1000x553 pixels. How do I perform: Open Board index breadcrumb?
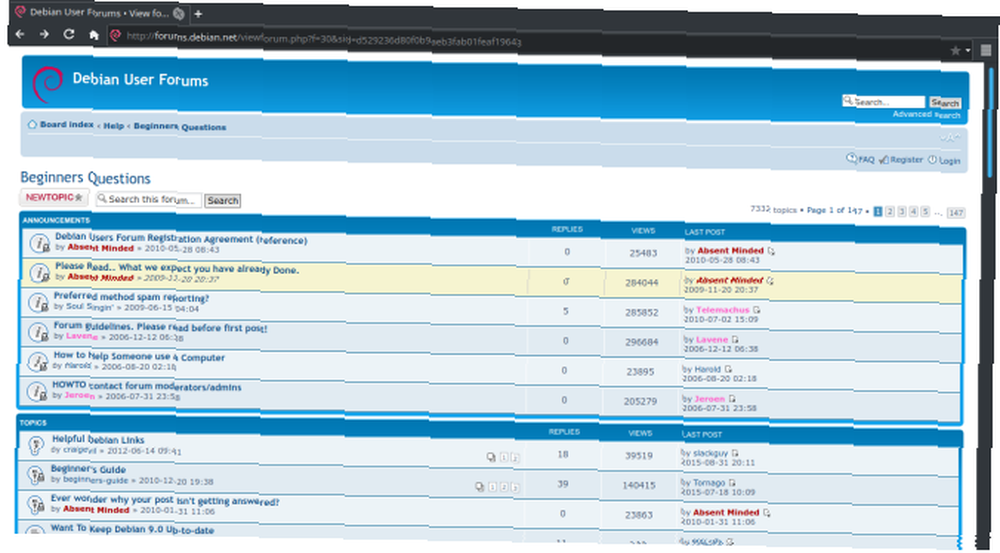(x=66, y=124)
